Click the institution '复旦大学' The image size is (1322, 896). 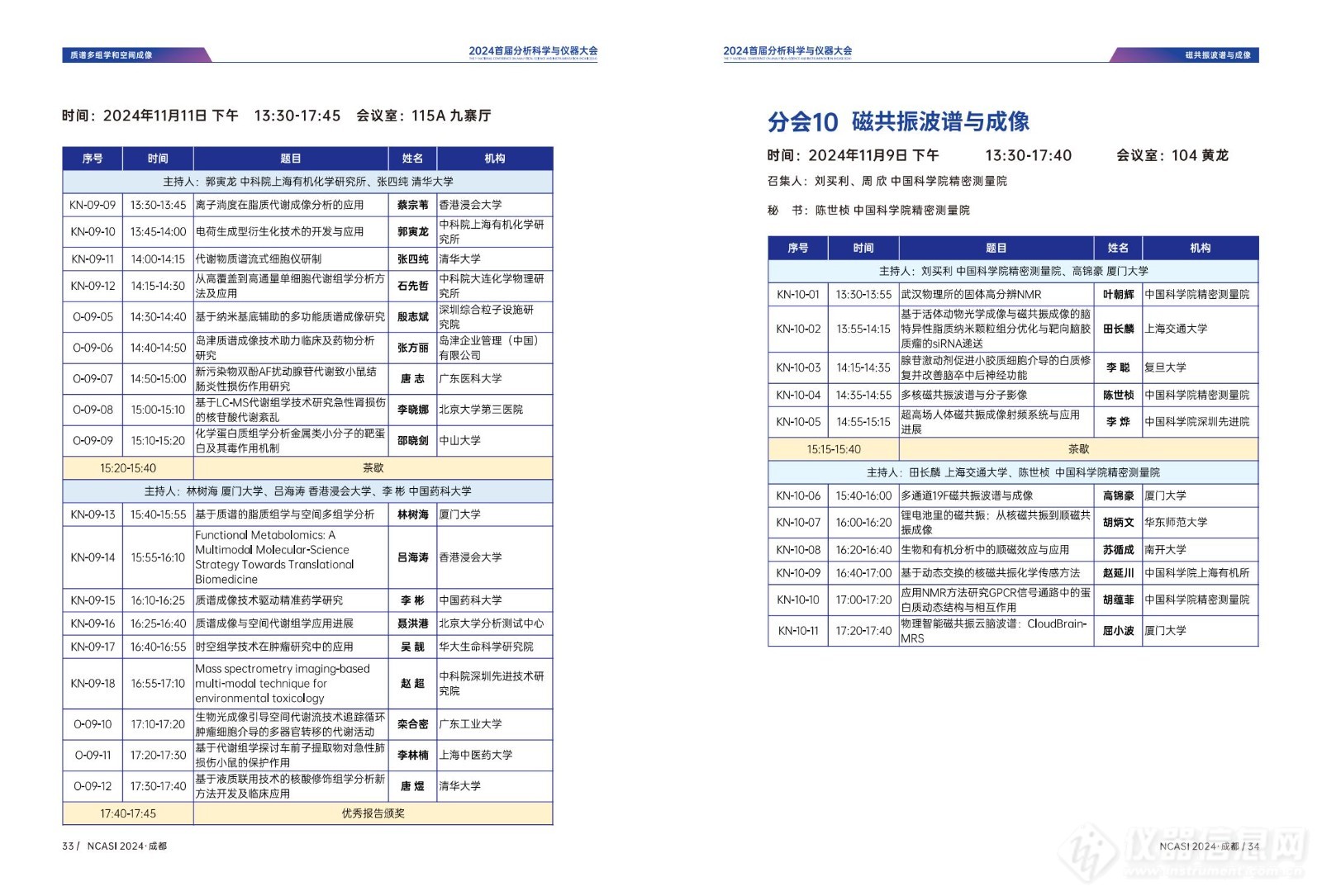[x=1165, y=367]
